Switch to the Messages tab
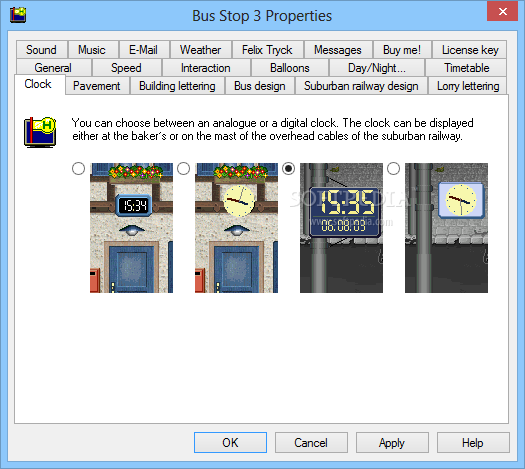Viewport: 525px width, 469px height. [338, 50]
